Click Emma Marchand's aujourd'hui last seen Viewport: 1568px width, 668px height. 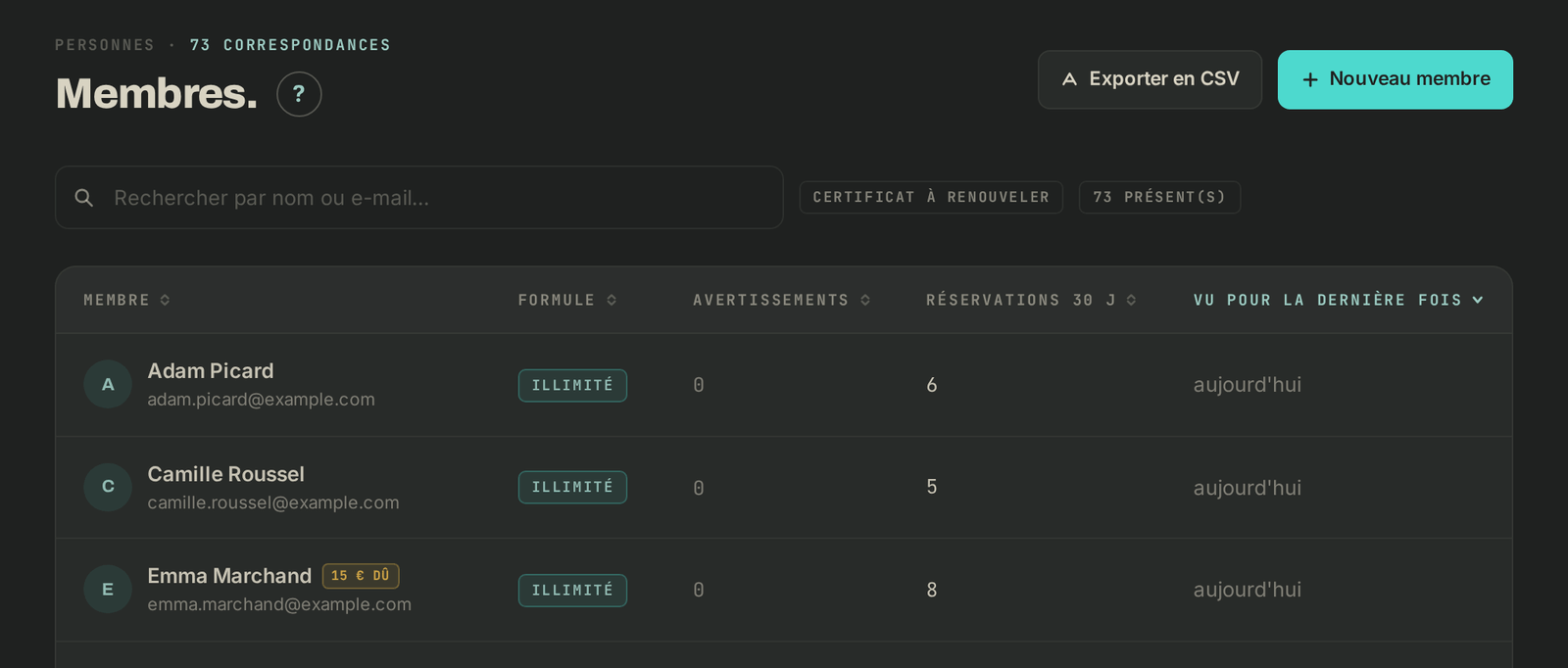(x=1248, y=590)
